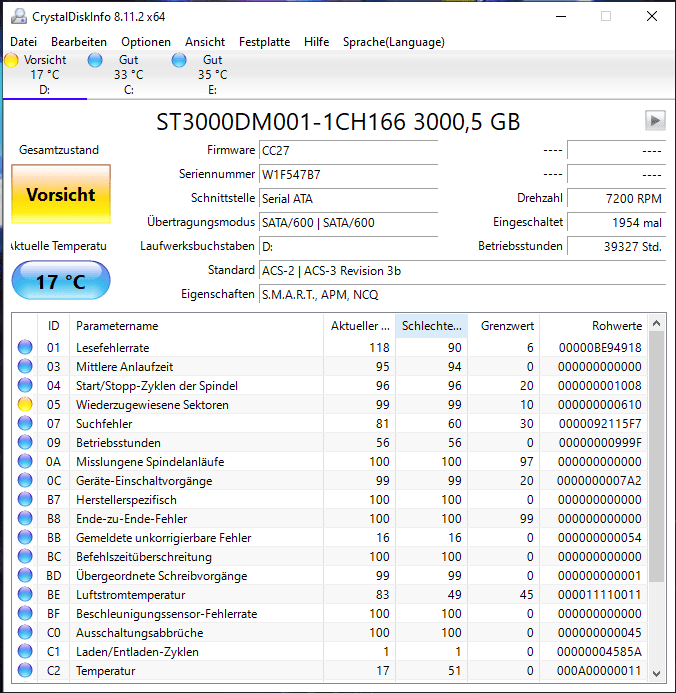Select drive D: tab with Vorsicht status
676x693 pixels.
point(45,75)
